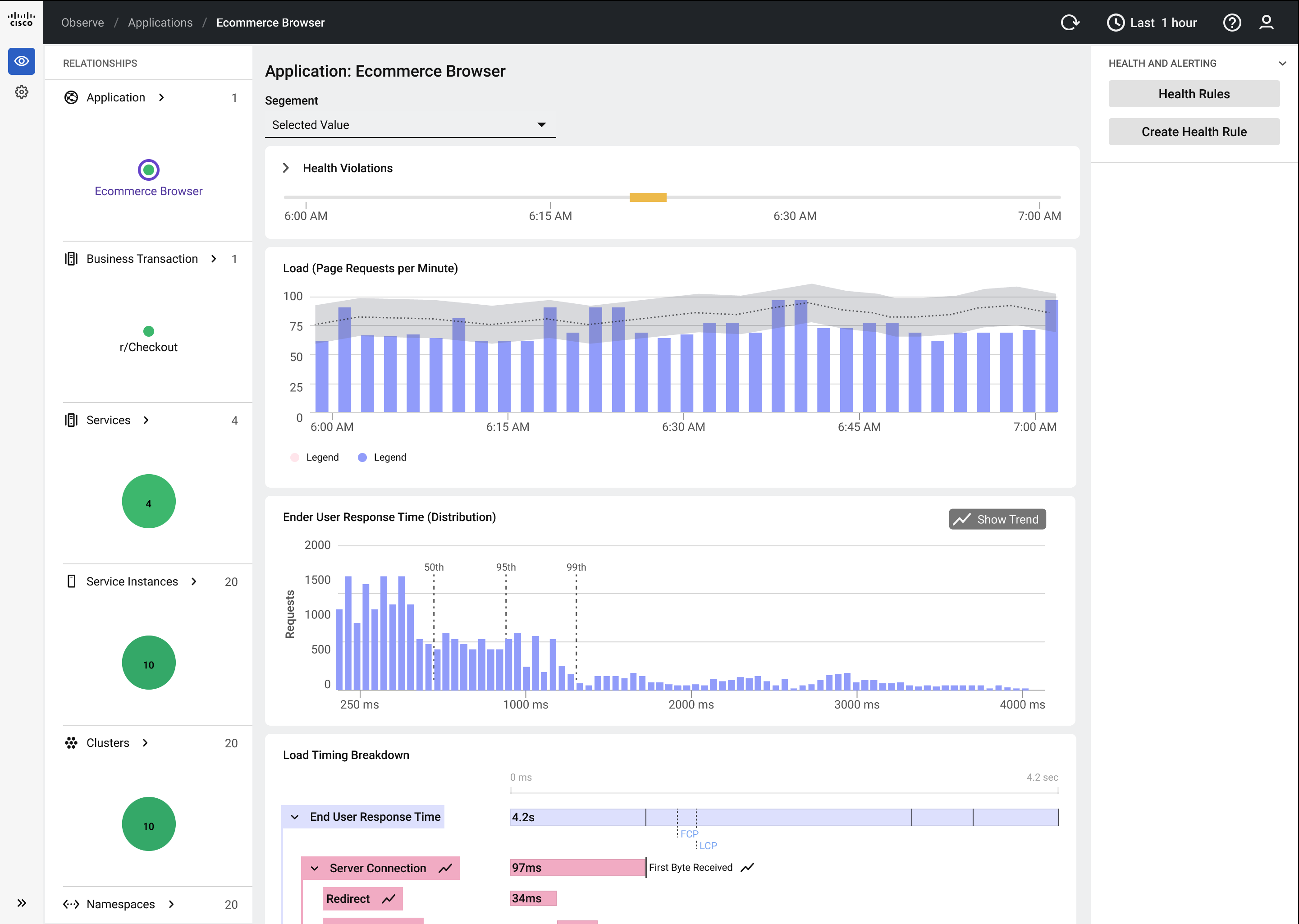
Task: Click trend icon next to First Byte Received
Action: tap(747, 867)
